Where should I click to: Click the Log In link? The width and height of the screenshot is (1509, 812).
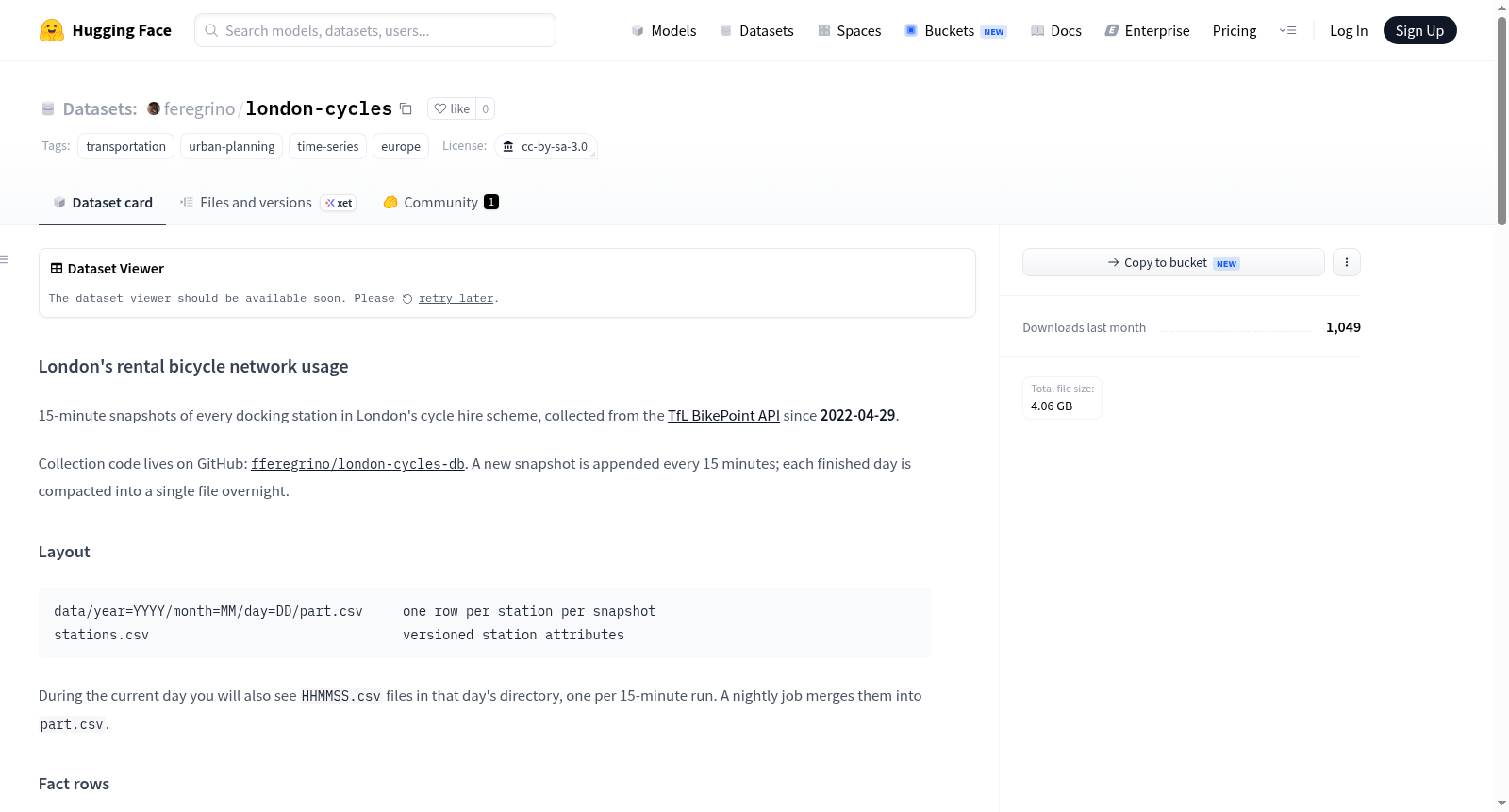click(x=1349, y=30)
